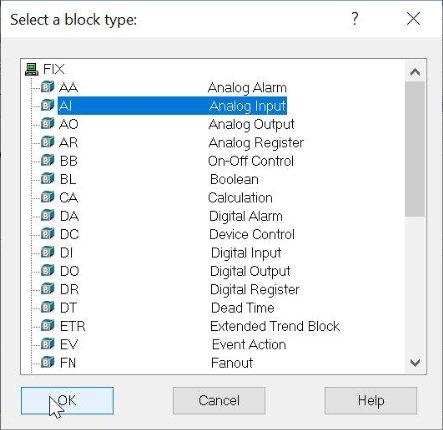Viewport: 443px width, 430px height.
Task: Select the AR Analog Register entry
Action: pos(181,143)
